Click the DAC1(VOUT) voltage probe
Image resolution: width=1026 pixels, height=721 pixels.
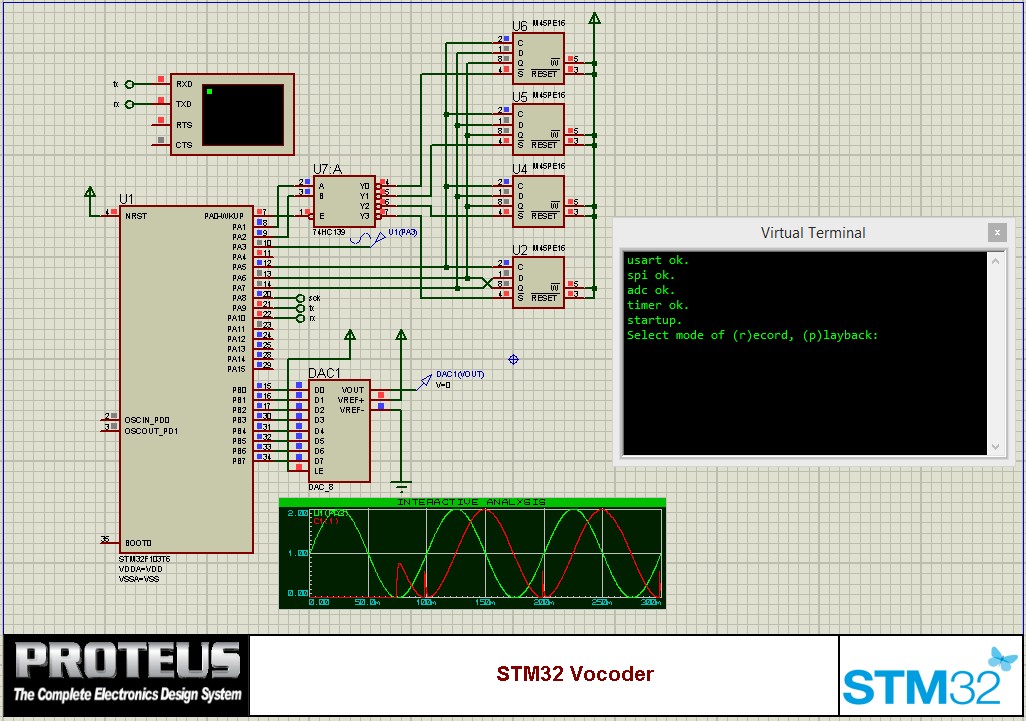click(x=425, y=381)
